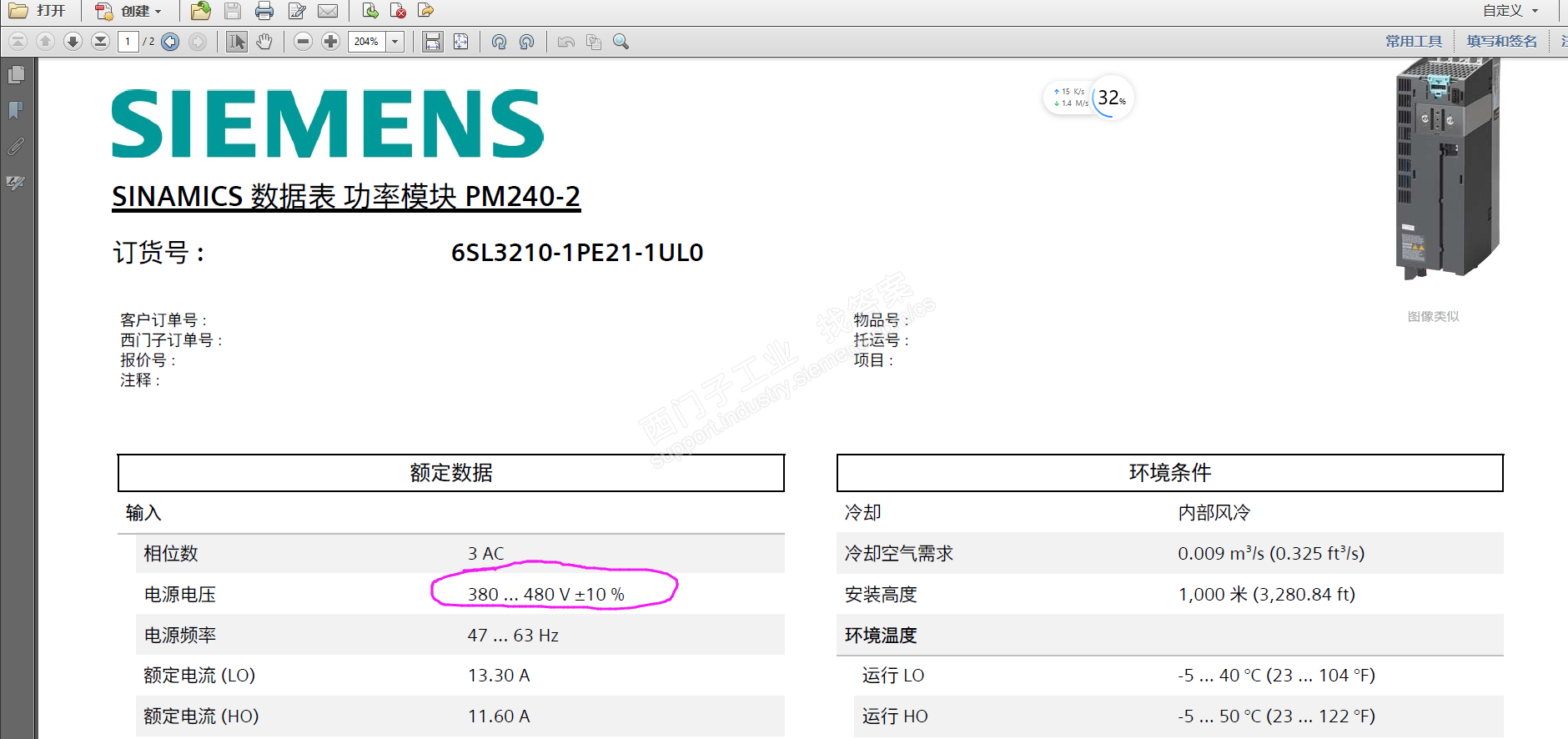Show the page thumbnails sidebar panel
Viewport: 1568px width, 739px height.
pyautogui.click(x=16, y=75)
